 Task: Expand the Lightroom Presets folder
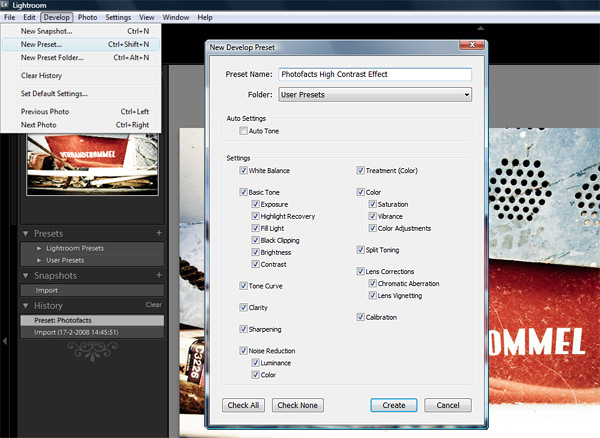click(39, 248)
